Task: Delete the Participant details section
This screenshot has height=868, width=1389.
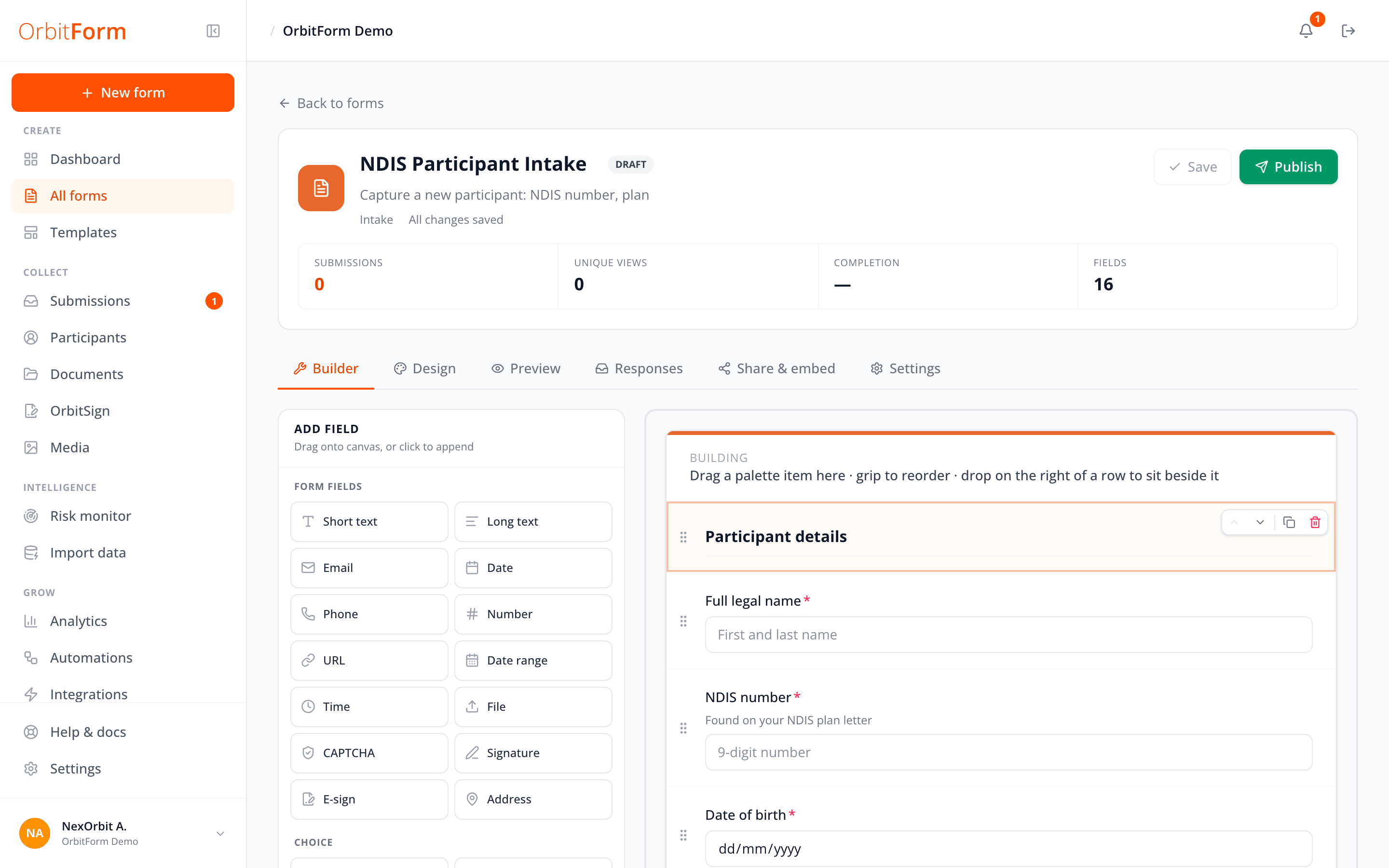Action: (x=1315, y=522)
